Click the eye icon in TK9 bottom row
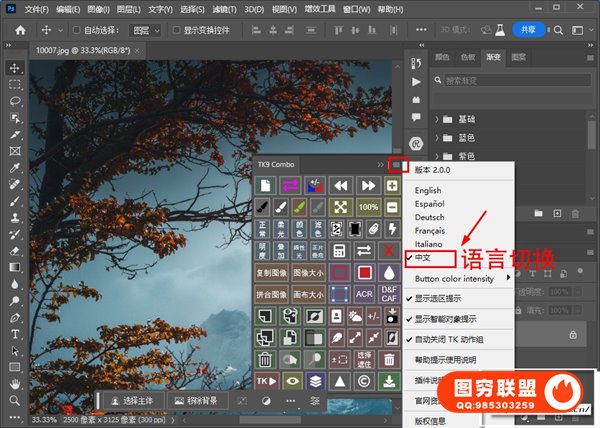Viewport: 600px width, 428px height. 290,381
